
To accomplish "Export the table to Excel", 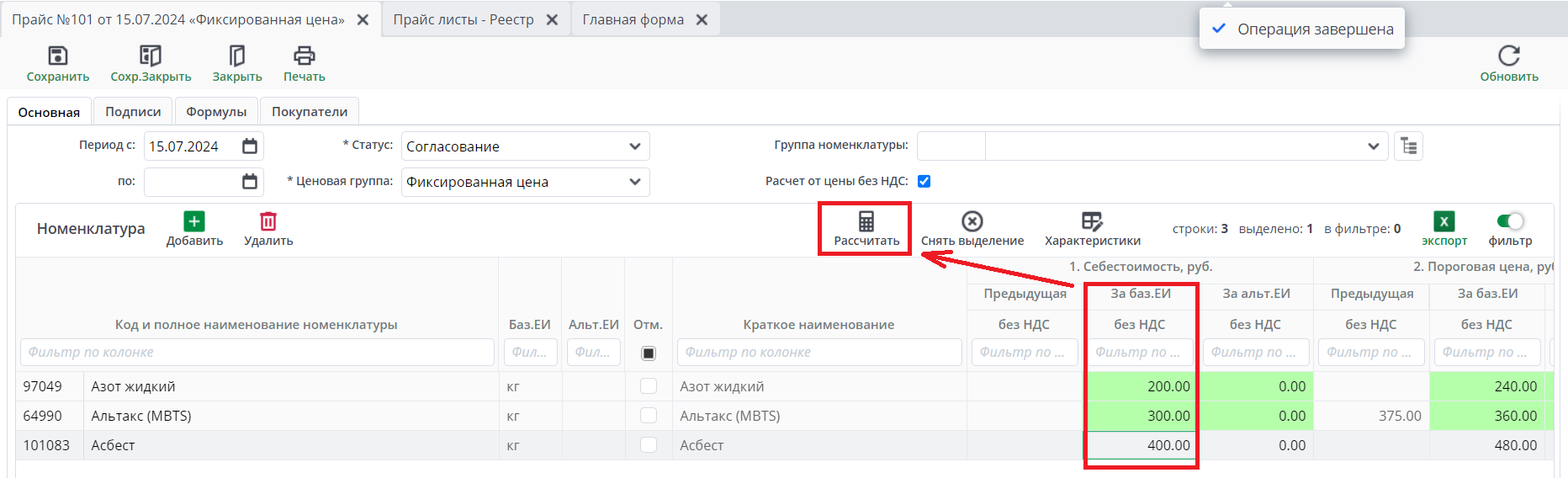I will (x=1444, y=221).
